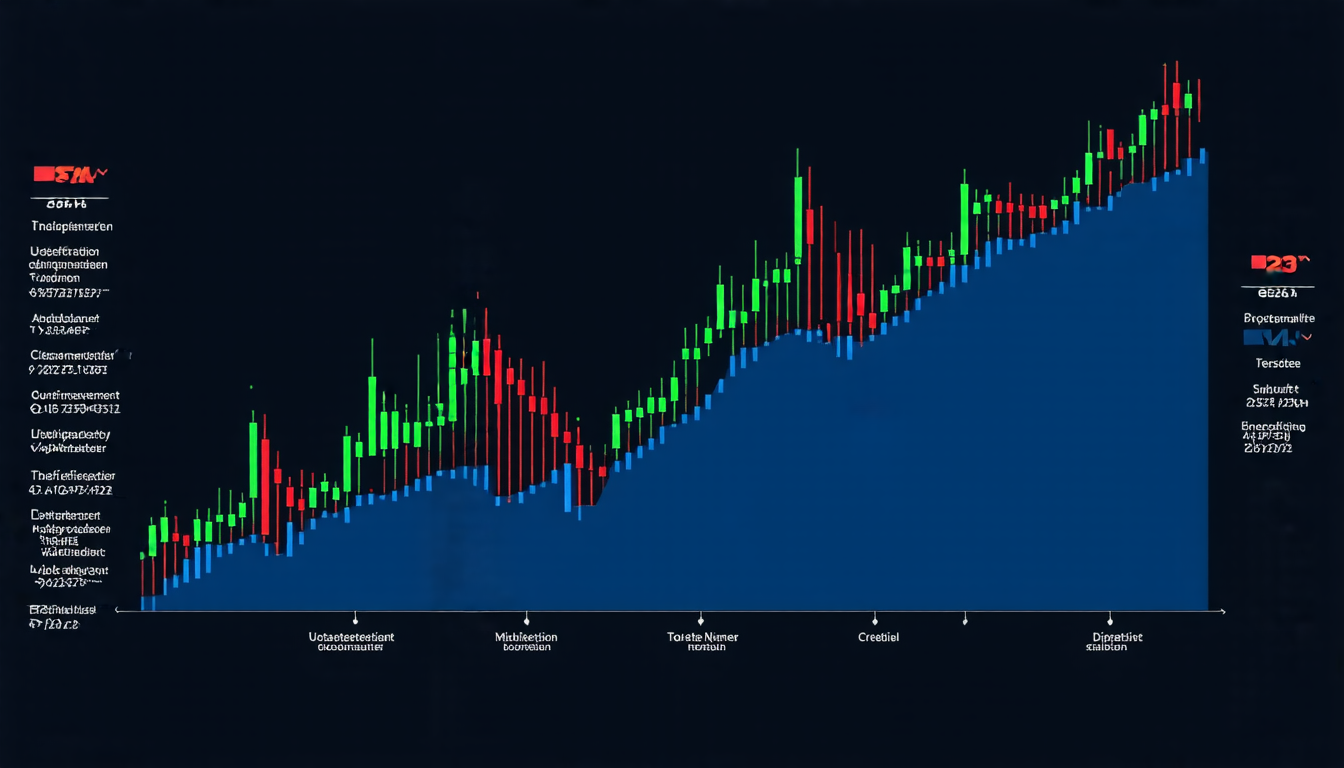Select the axis marker above "Dipratbict"

1110,617
